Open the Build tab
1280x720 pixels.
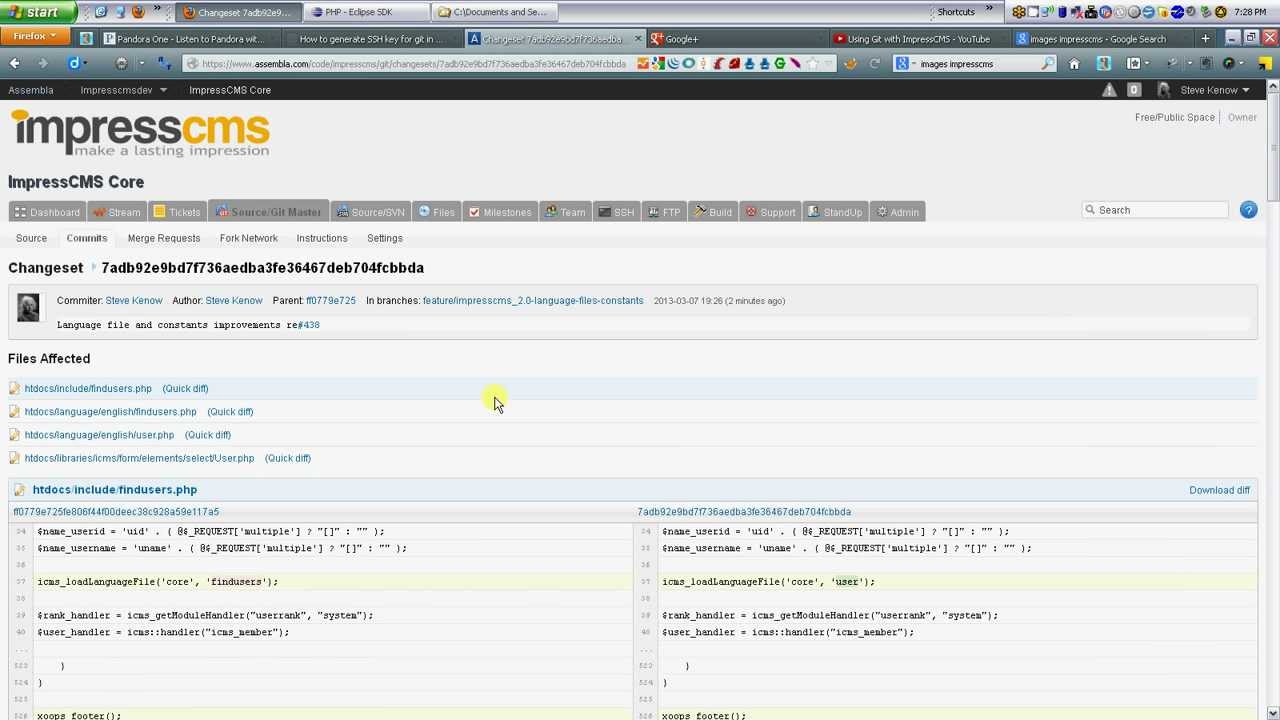click(713, 212)
